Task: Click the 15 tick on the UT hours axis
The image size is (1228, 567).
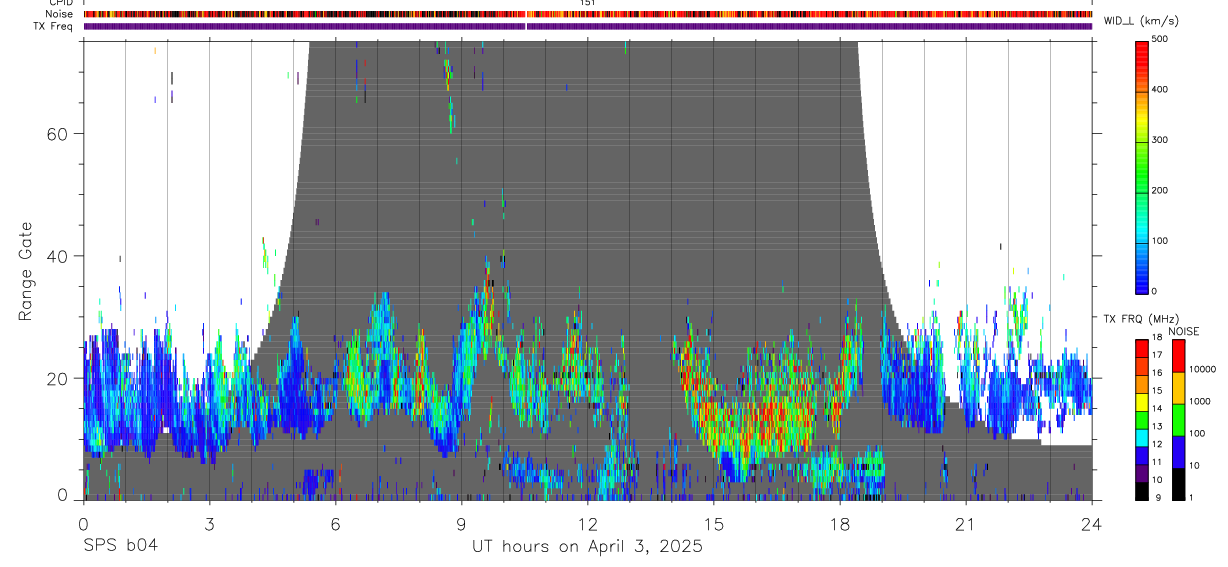Action: (x=714, y=523)
